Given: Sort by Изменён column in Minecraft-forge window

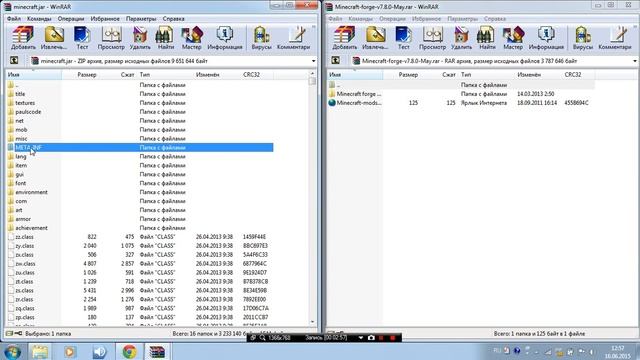Looking at the screenshot, I should click(x=538, y=75).
